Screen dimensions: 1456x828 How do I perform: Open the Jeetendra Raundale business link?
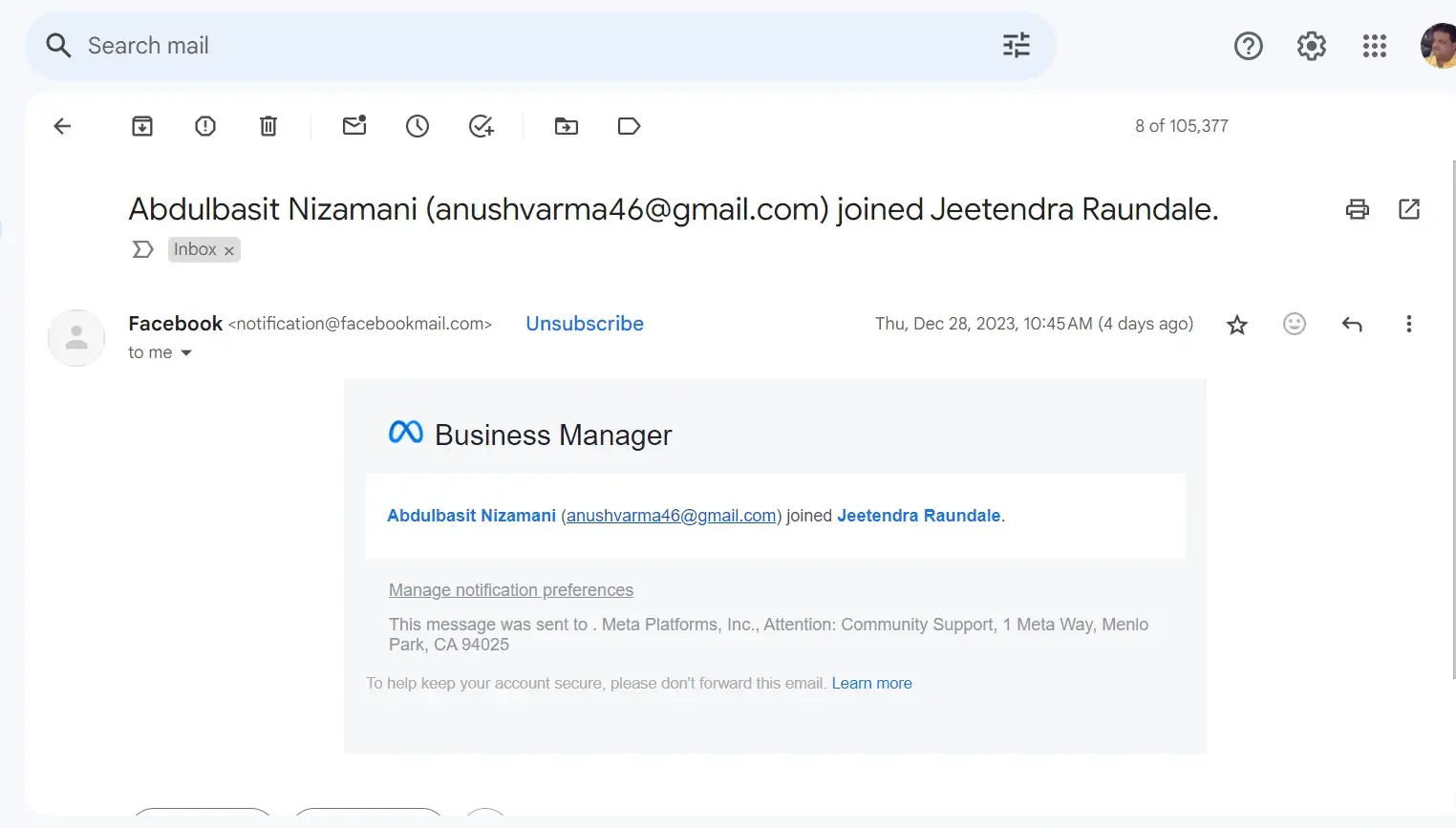(x=919, y=516)
